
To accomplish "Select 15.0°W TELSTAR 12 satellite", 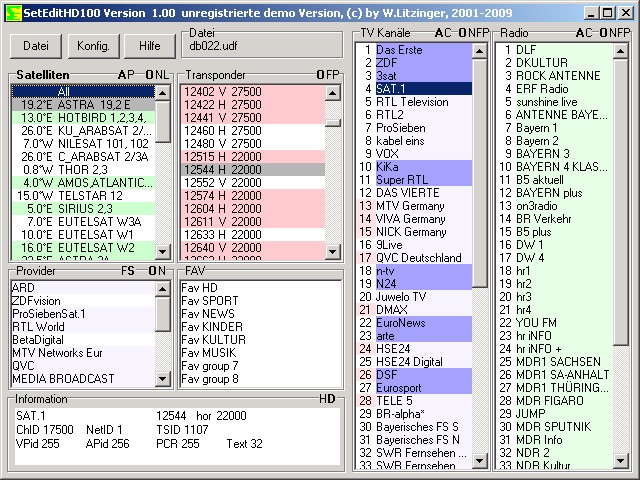I will click(x=83, y=196).
